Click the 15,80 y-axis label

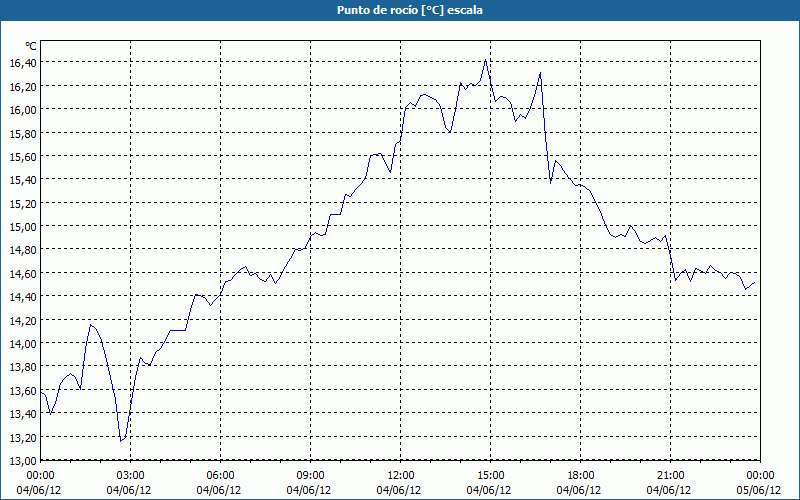pyautogui.click(x=23, y=133)
